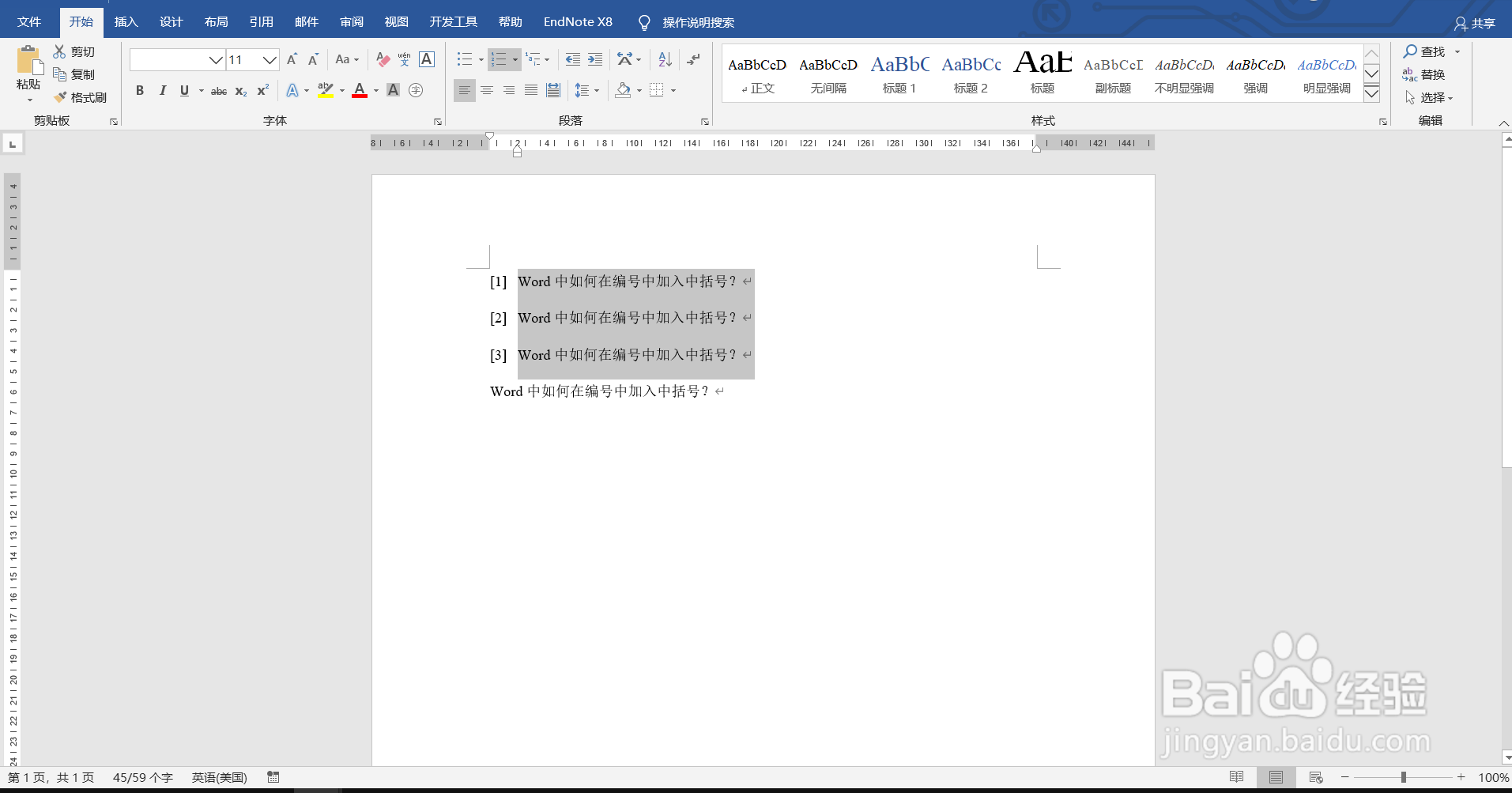Select Print Layout view

pyautogui.click(x=1276, y=777)
